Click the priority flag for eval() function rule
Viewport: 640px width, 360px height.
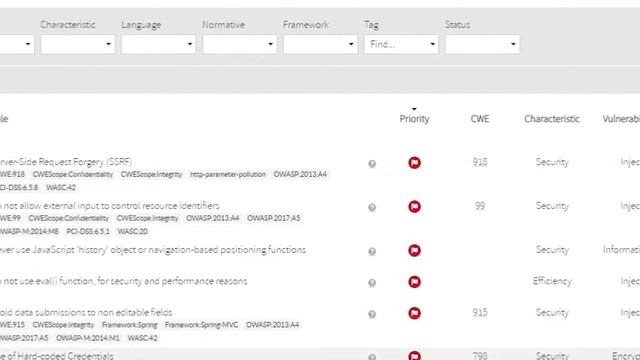click(x=414, y=282)
